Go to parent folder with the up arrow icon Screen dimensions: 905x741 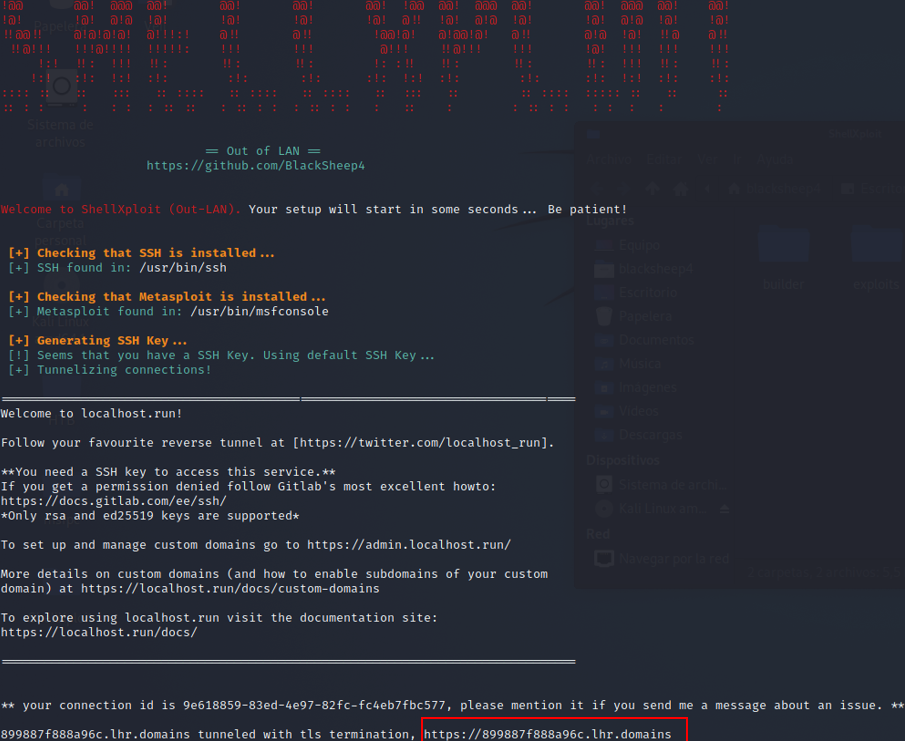pyautogui.click(x=652, y=188)
